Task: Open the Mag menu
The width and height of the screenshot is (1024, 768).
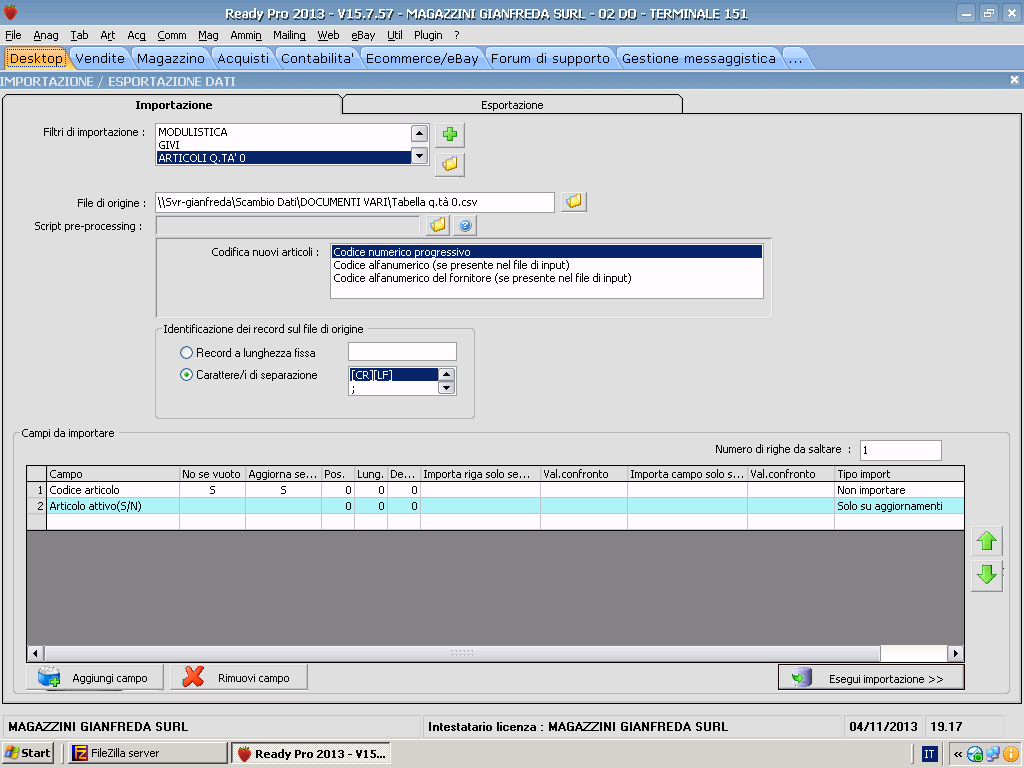Action: (208, 35)
